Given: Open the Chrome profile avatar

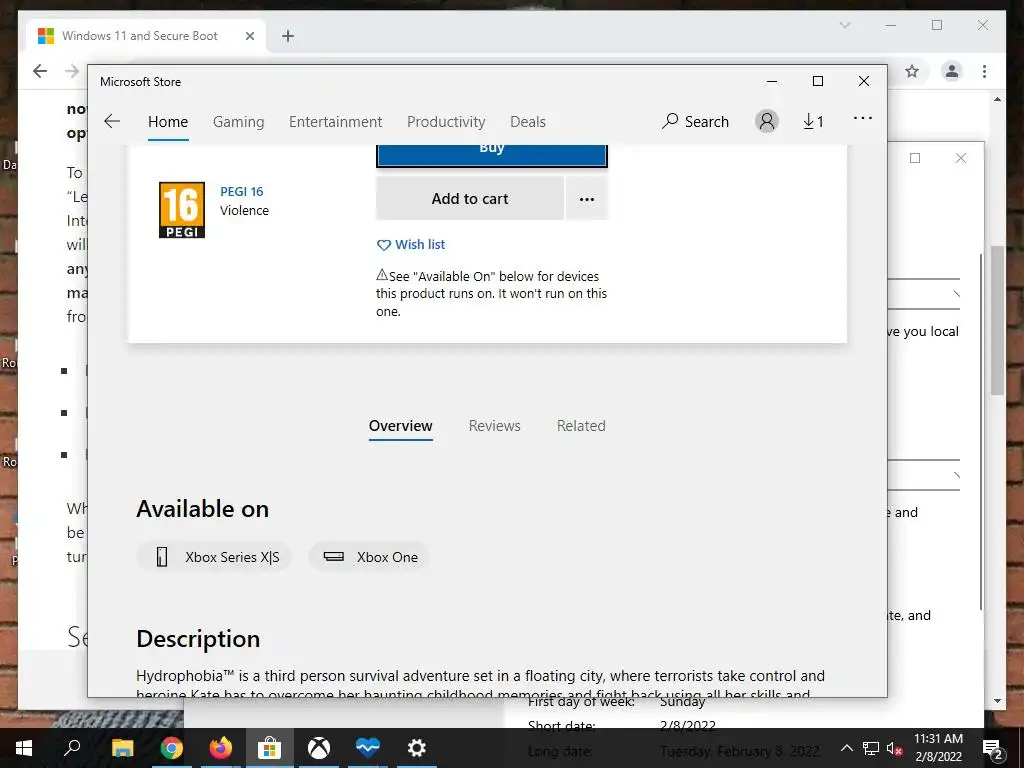Looking at the screenshot, I should point(952,71).
